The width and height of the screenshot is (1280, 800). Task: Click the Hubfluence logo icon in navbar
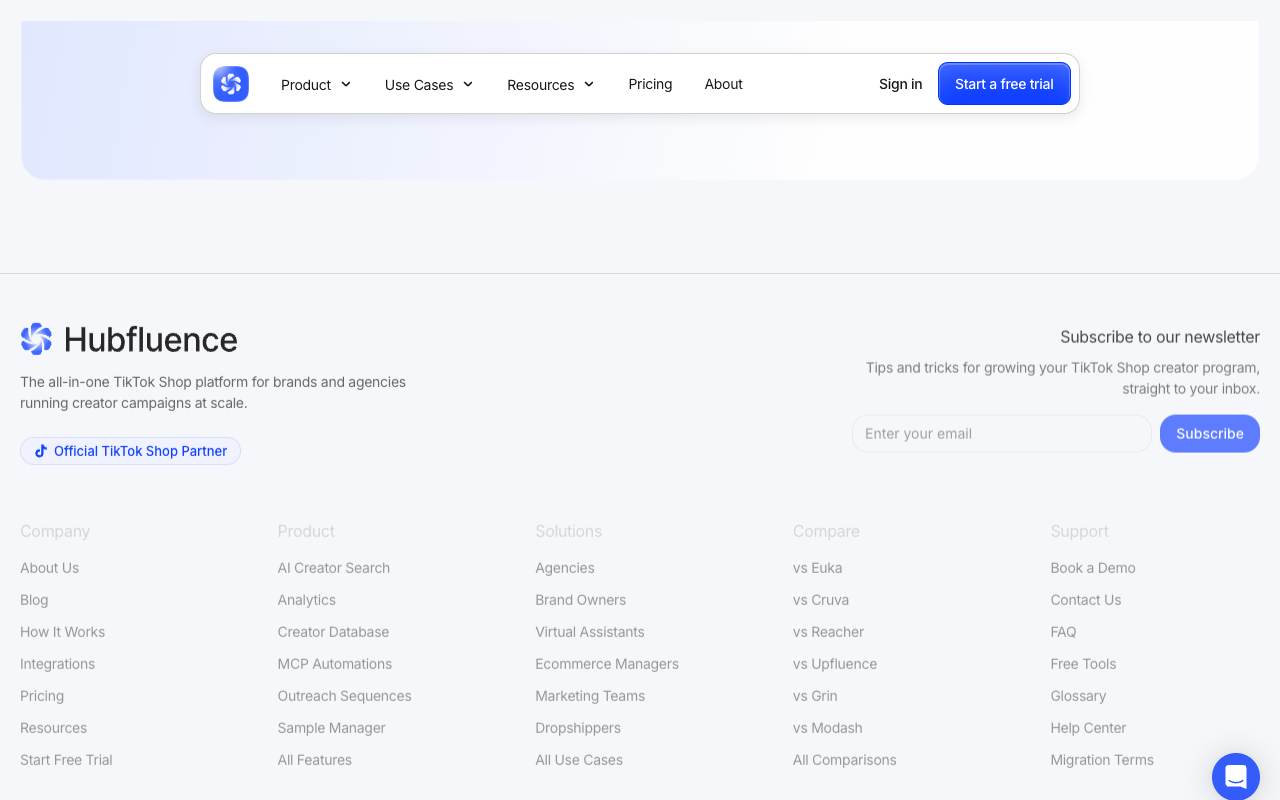click(x=231, y=84)
